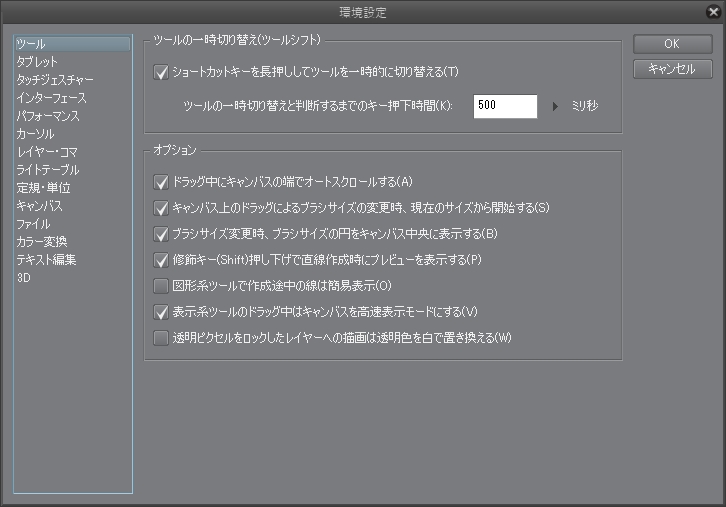Open パフォーマンス settings category
The image size is (726, 507).
48,116
